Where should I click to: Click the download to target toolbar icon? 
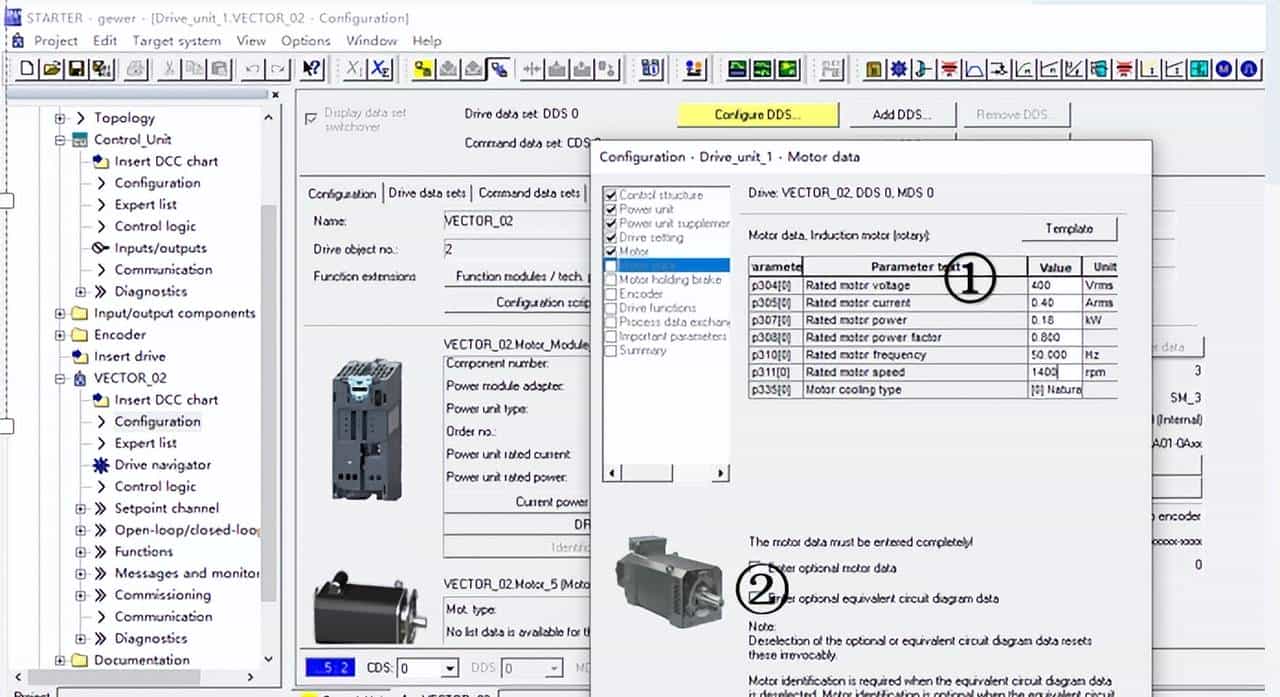point(449,69)
